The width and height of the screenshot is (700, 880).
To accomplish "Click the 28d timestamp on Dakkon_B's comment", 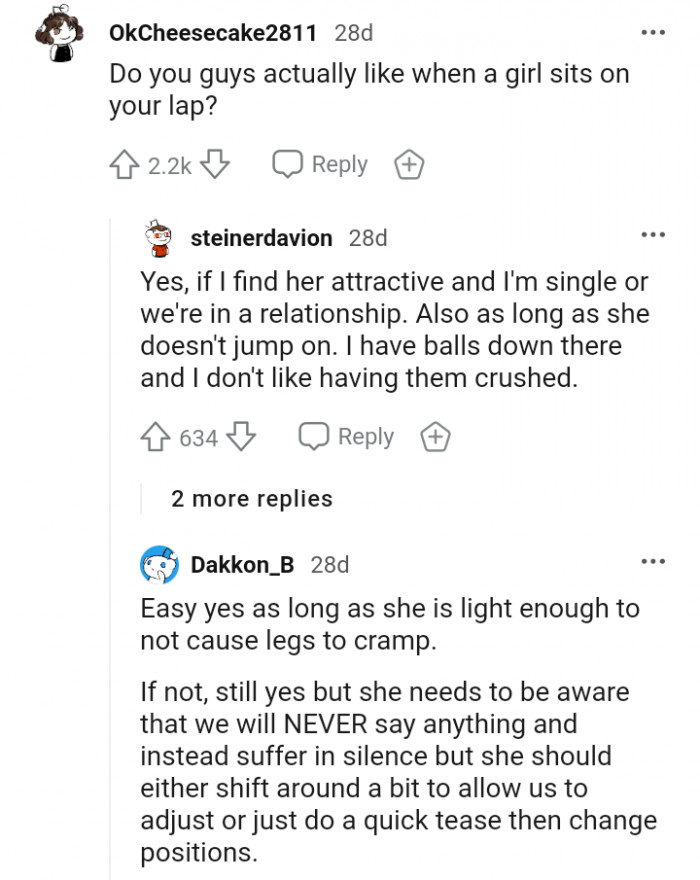I will 330,565.
